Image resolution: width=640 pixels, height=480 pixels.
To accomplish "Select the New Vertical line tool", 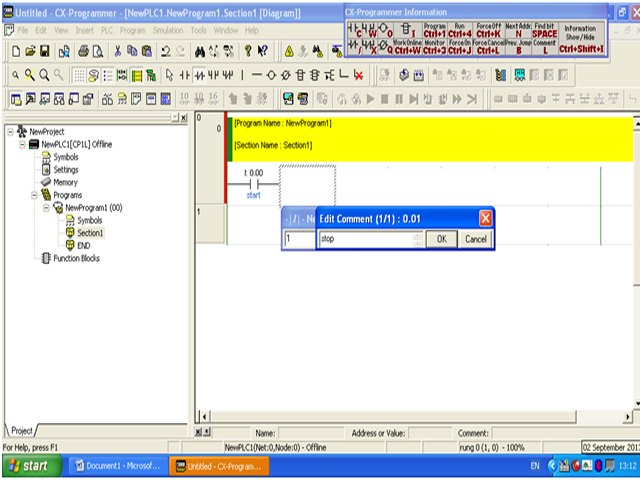I will [x=242, y=76].
